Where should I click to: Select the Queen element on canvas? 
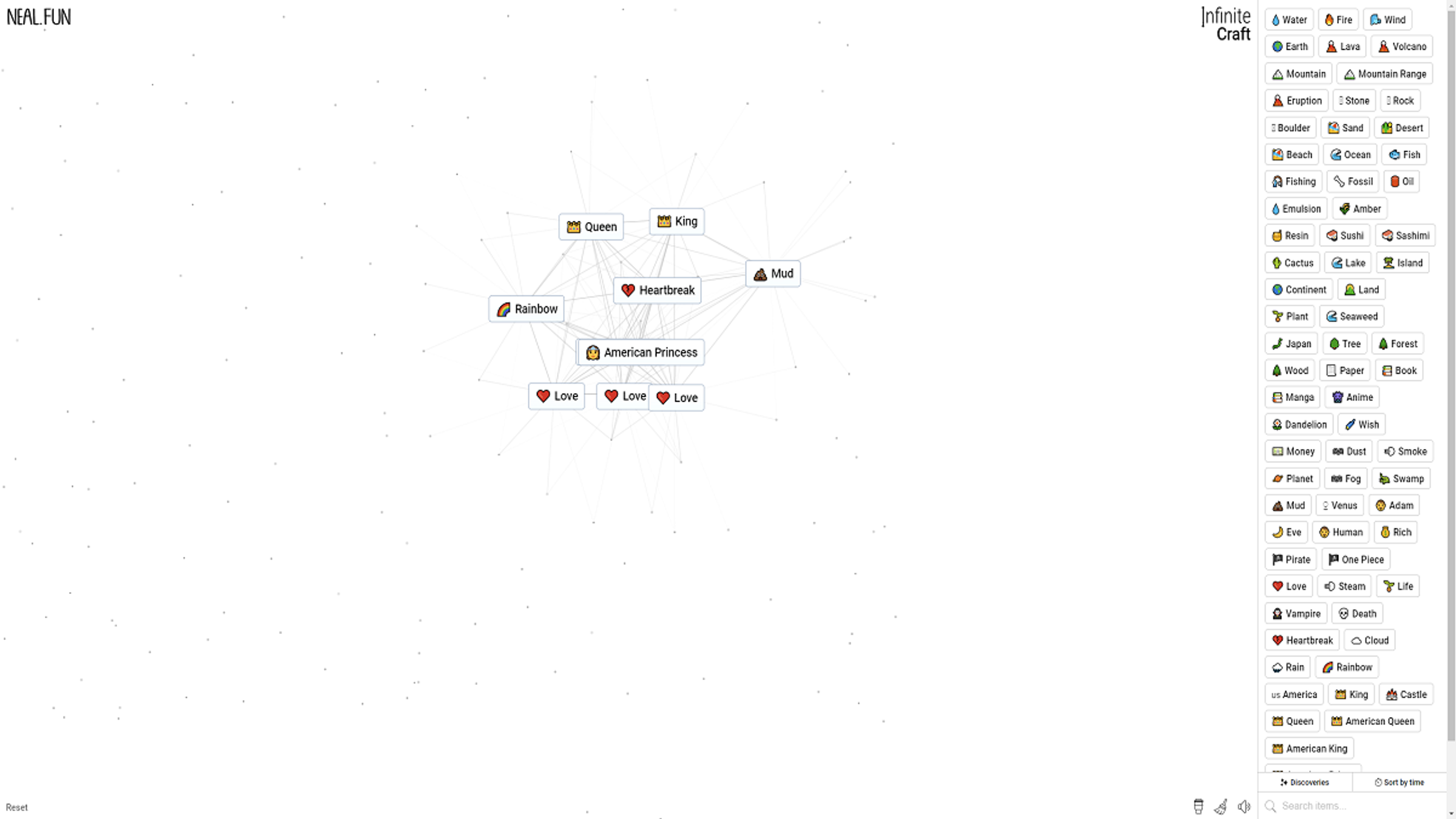[591, 226]
